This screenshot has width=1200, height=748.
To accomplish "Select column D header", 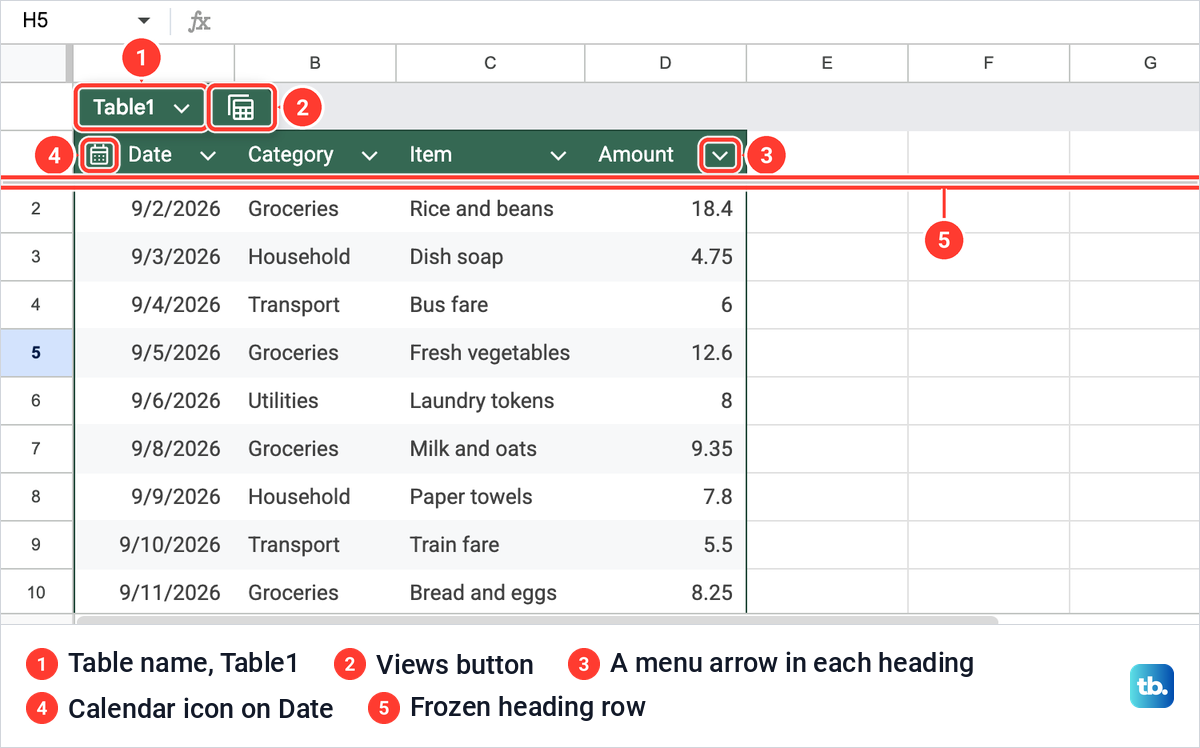I will pyautogui.click(x=666, y=63).
